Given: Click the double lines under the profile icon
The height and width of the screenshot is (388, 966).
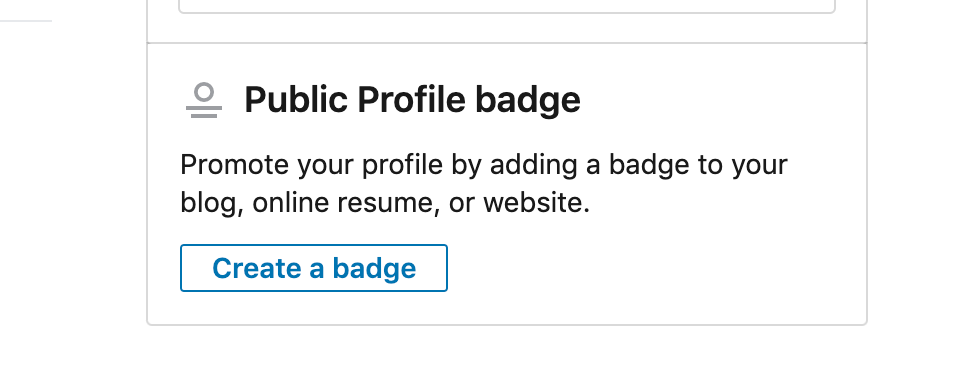Looking at the screenshot, I should (203, 112).
